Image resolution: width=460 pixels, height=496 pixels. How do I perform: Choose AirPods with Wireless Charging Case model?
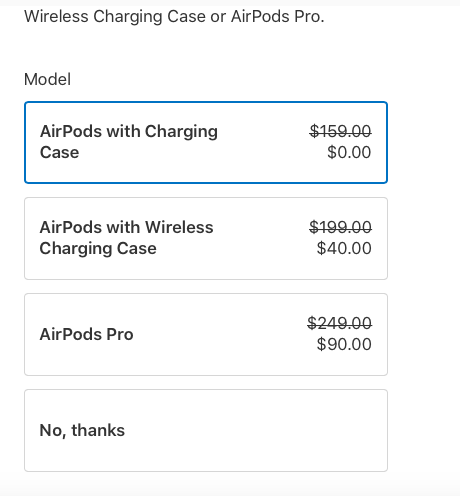tap(206, 238)
